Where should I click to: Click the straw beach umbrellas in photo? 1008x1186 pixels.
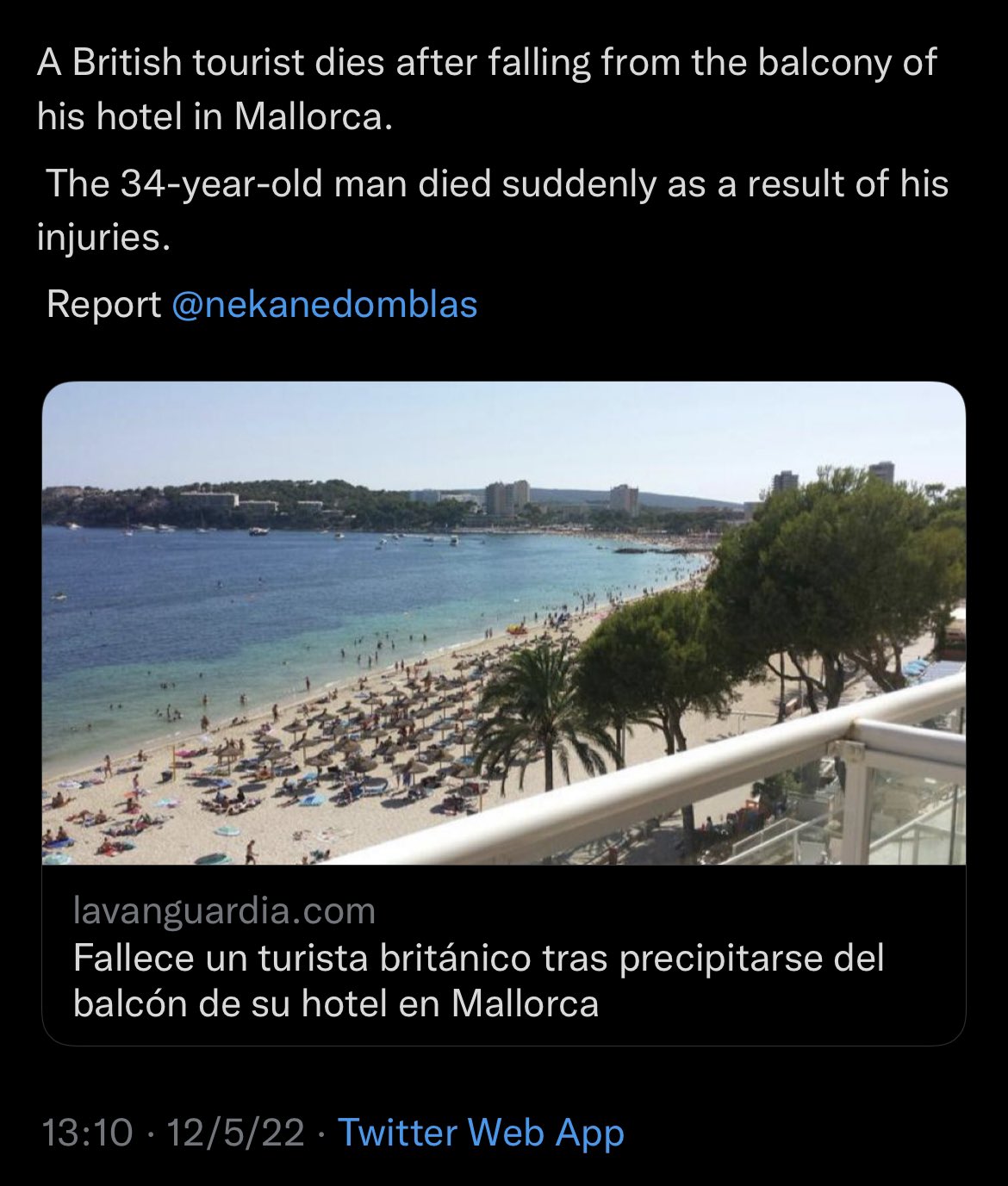click(362, 741)
